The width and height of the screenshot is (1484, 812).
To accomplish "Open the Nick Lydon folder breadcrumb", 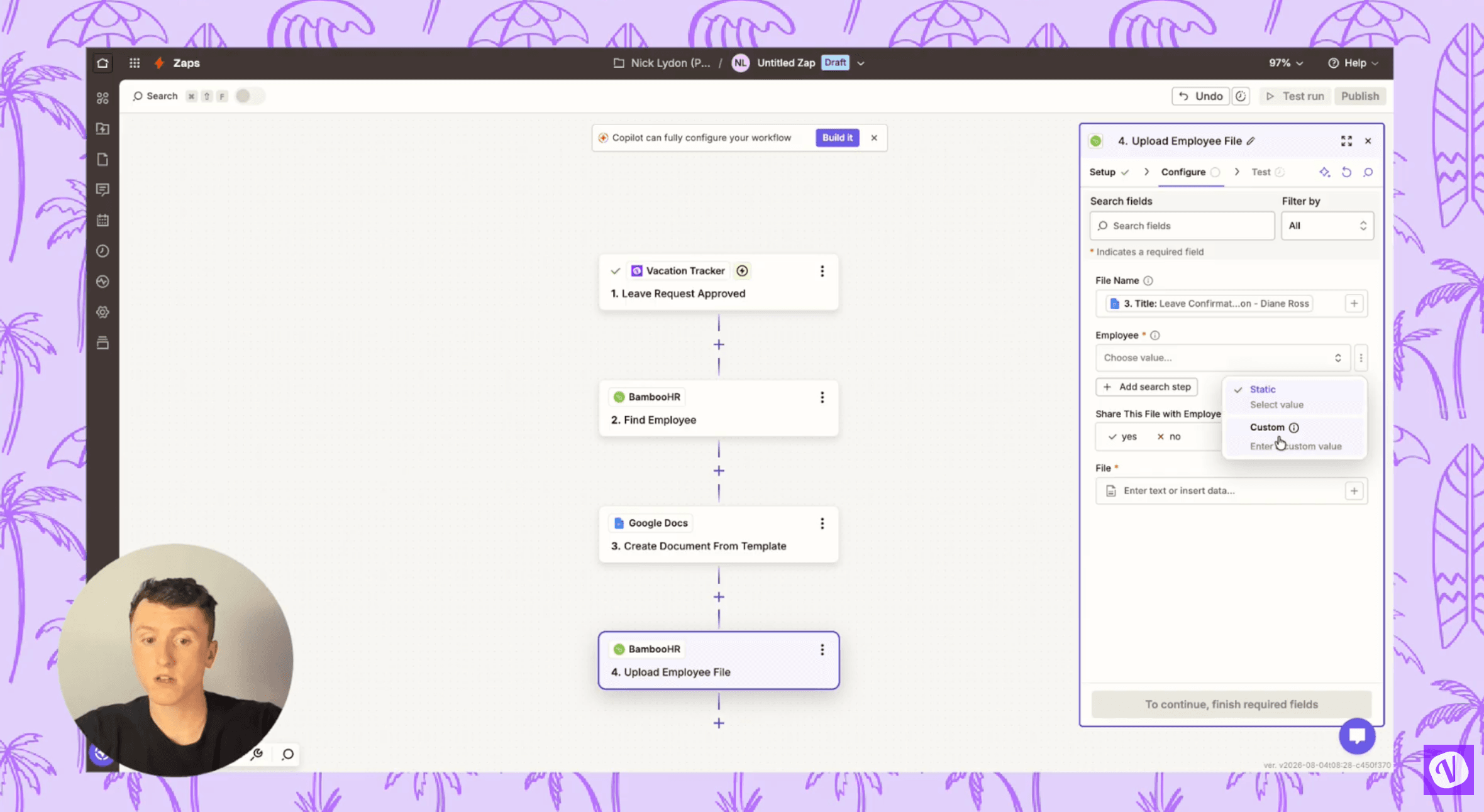I will pyautogui.click(x=662, y=63).
